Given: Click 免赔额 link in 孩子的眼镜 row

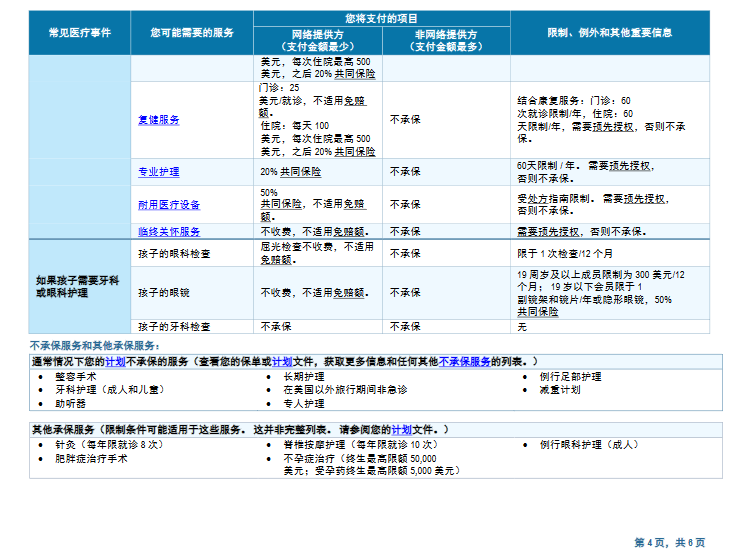Looking at the screenshot, I should click(348, 293).
